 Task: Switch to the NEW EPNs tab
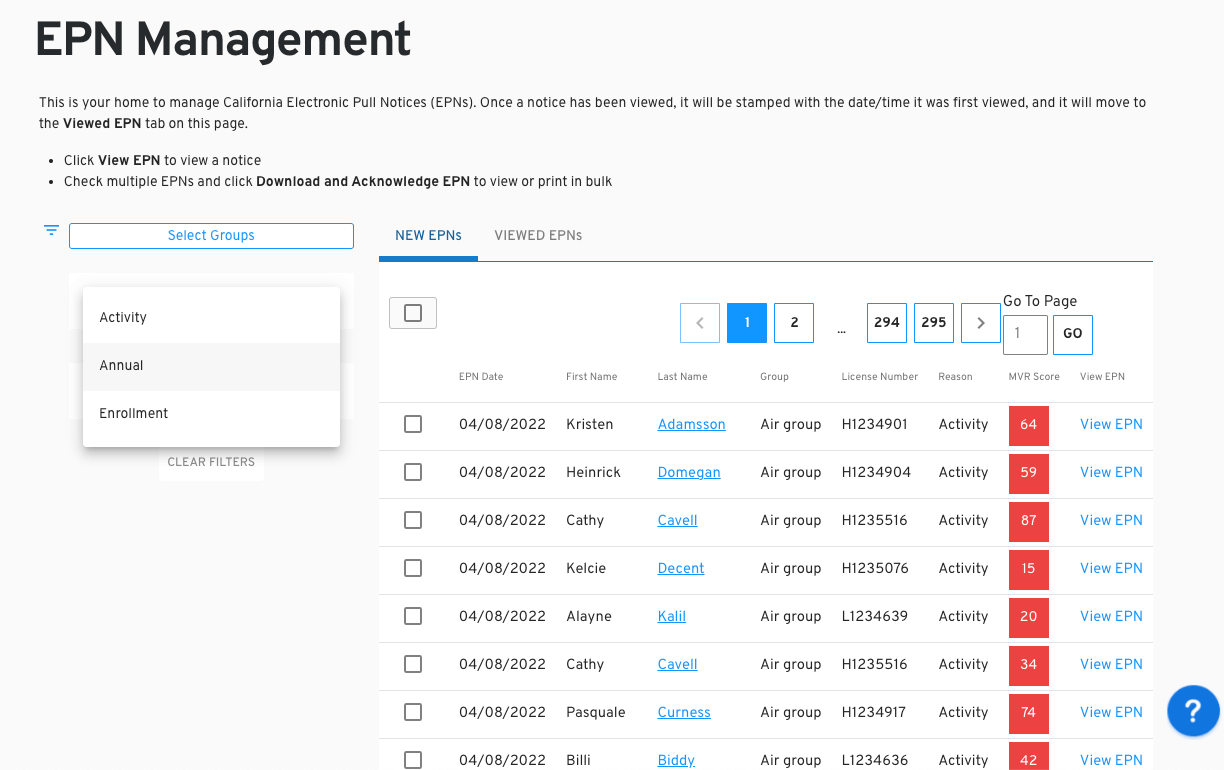428,236
